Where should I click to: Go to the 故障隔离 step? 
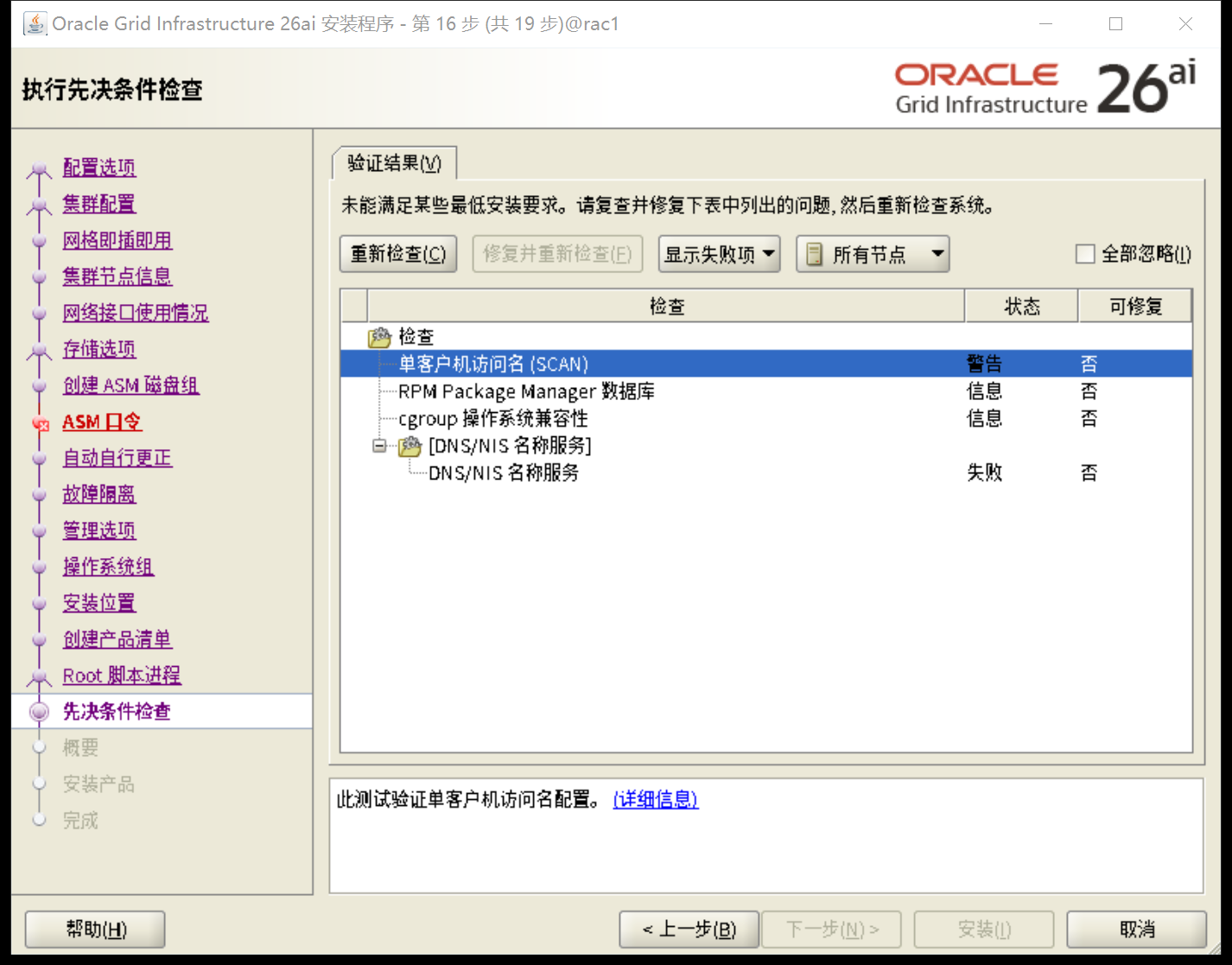99,494
